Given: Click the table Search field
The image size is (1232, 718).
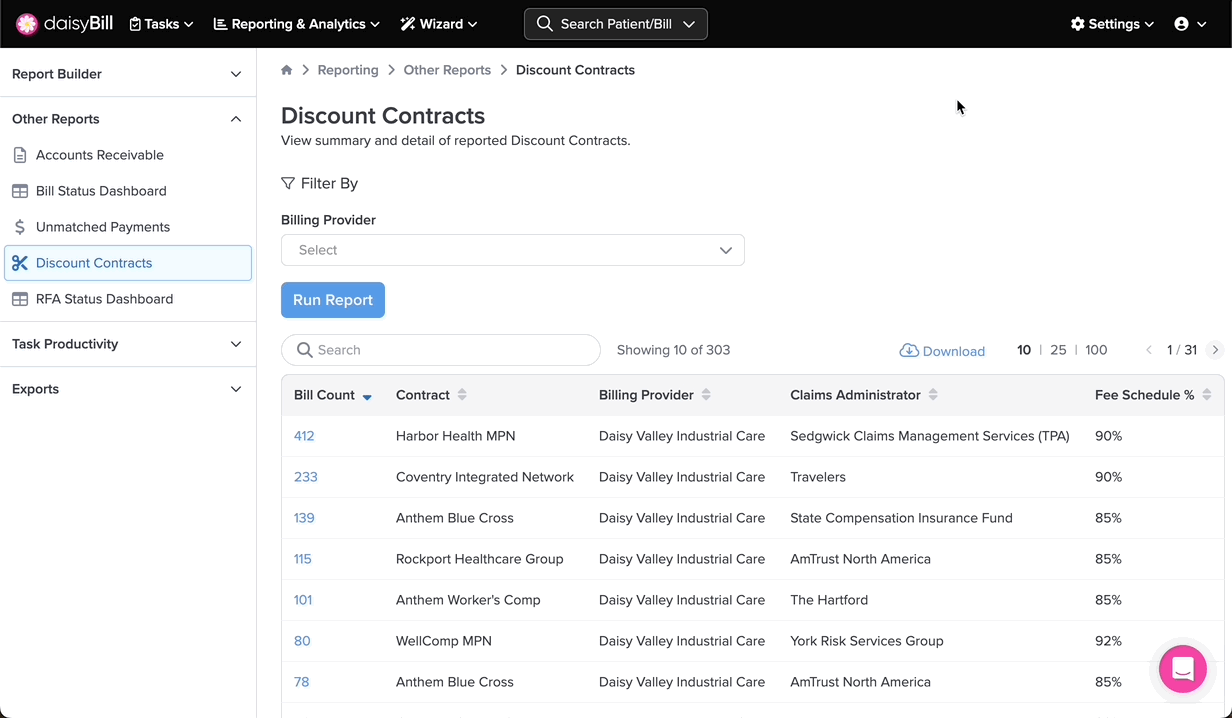Looking at the screenshot, I should [440, 350].
